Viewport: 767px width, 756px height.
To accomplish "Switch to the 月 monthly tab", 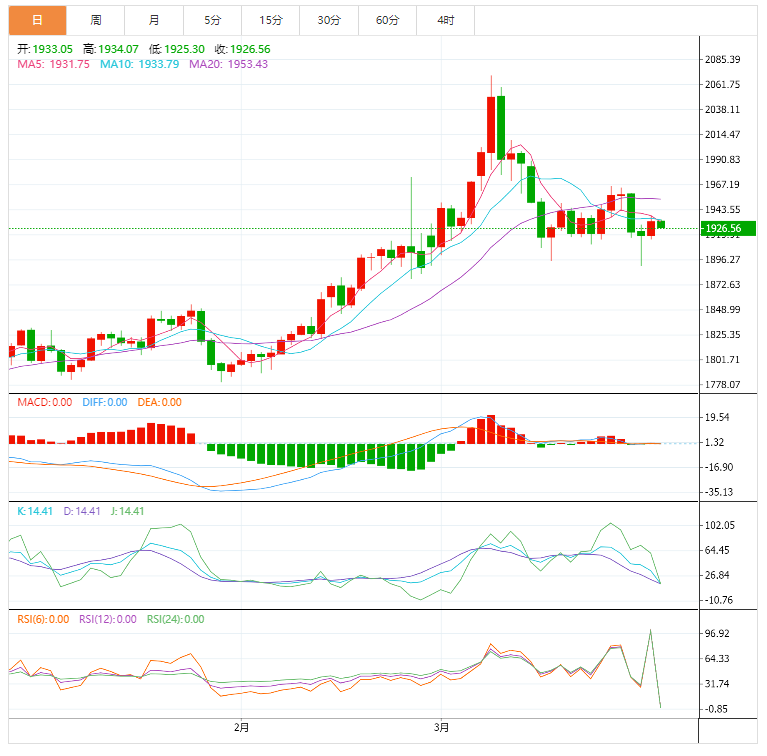I will [154, 20].
